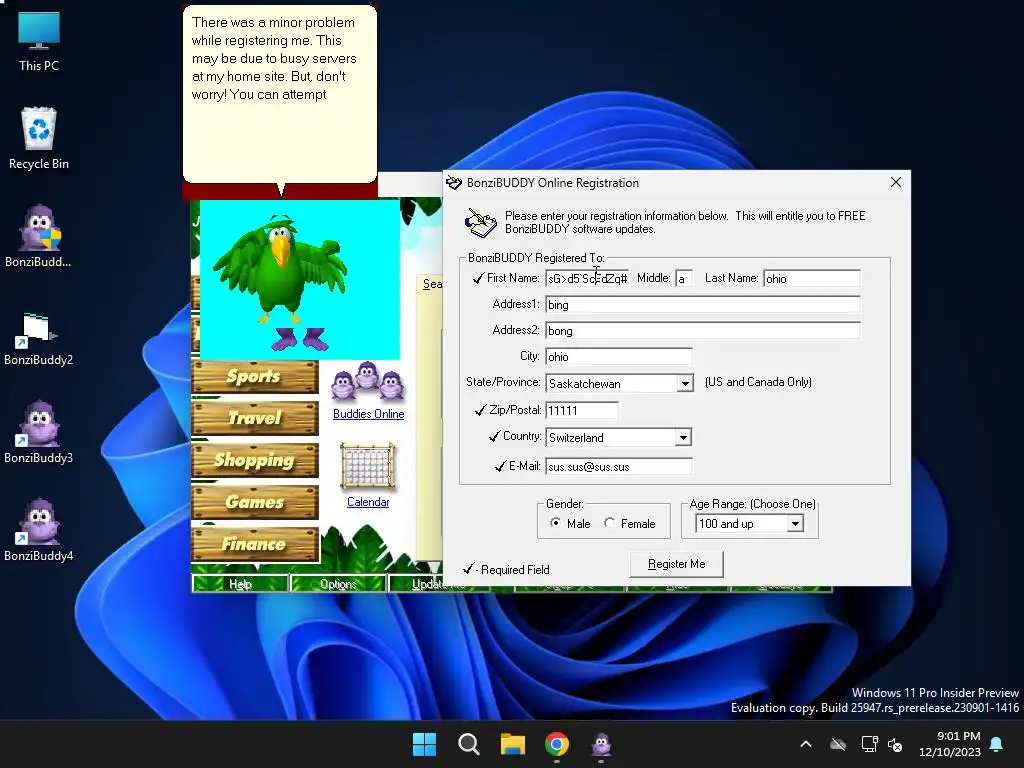Click the parrot's speech bubble
Screen dimensions: 1024x768
pyautogui.click(x=280, y=95)
